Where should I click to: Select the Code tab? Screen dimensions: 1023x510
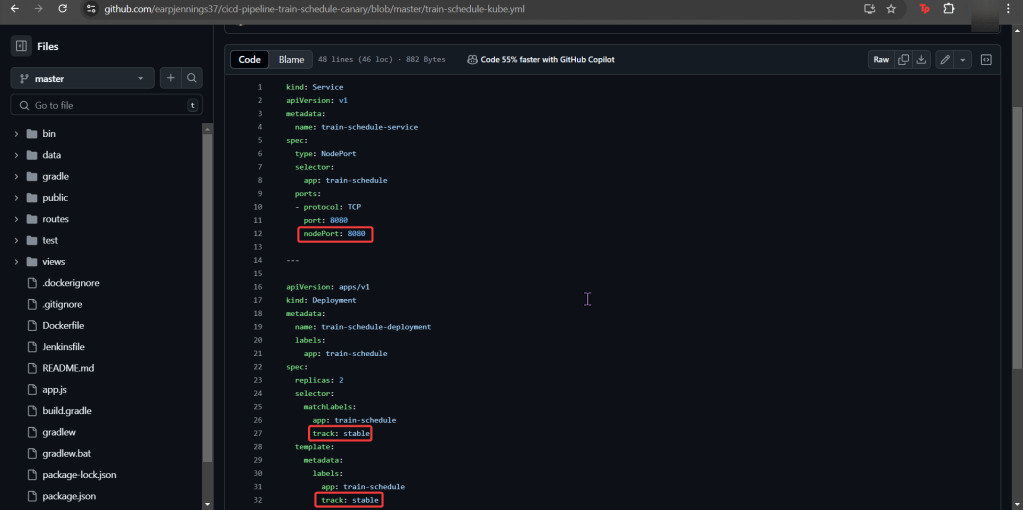pyautogui.click(x=250, y=60)
